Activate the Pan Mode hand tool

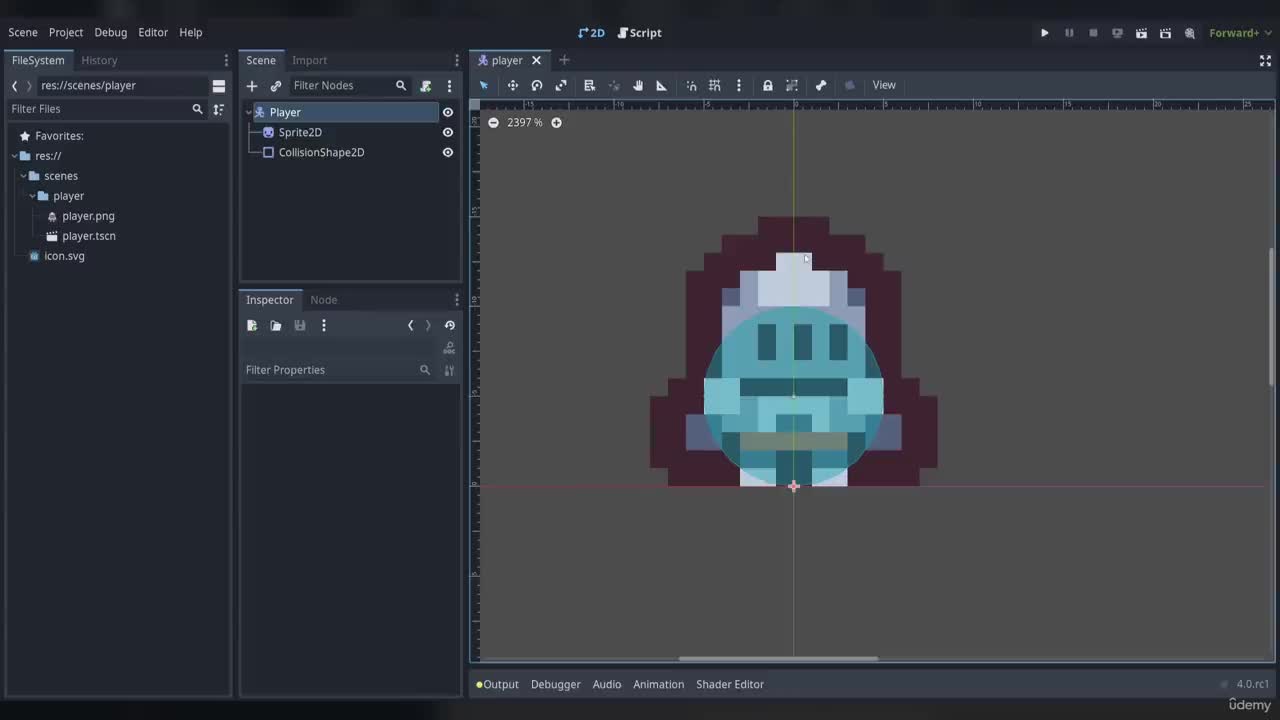[637, 85]
